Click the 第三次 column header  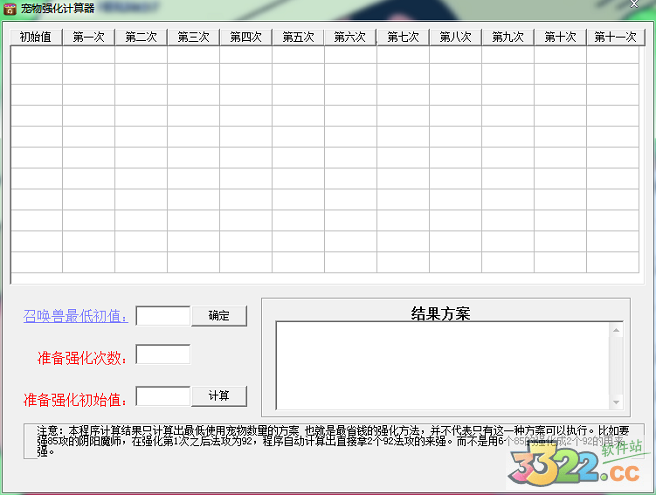[193, 37]
